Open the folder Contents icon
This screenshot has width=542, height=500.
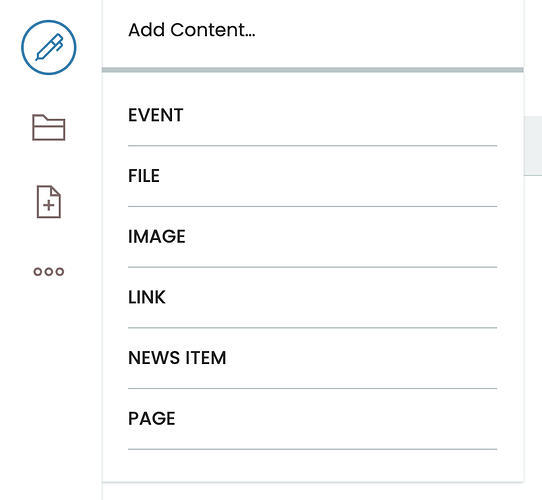pyautogui.click(x=49, y=127)
